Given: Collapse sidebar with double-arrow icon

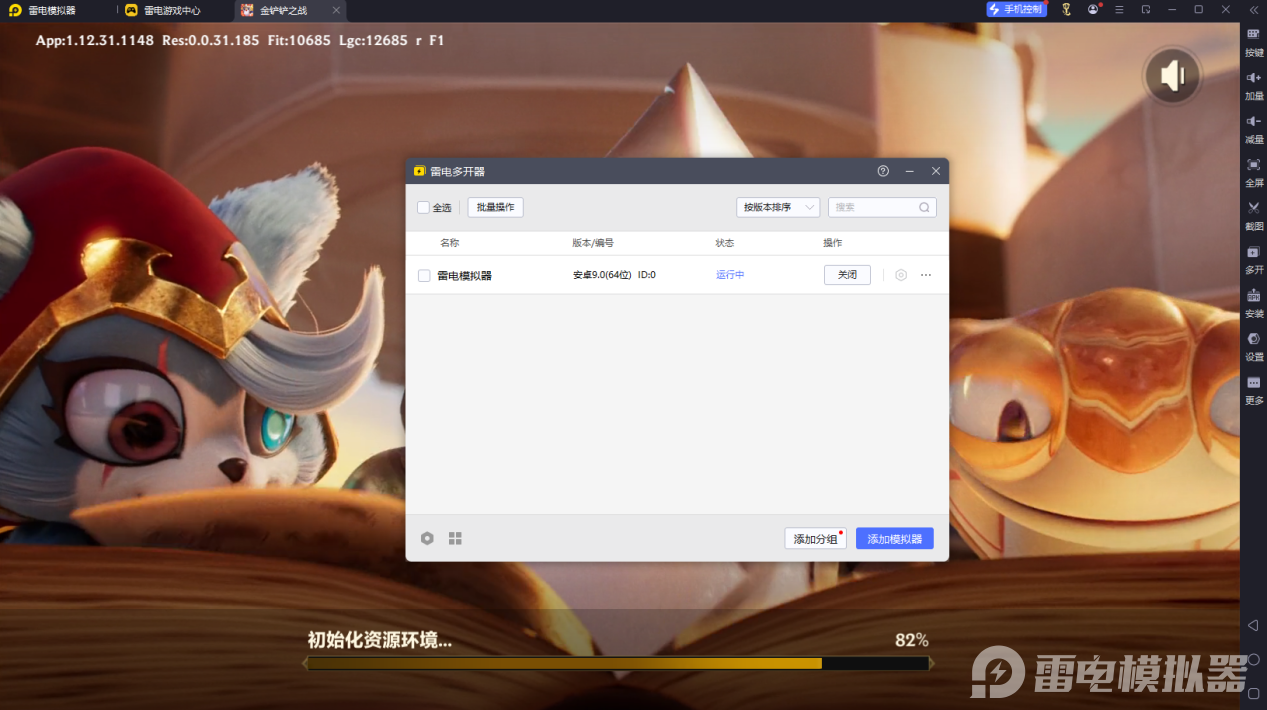Looking at the screenshot, I should [x=1253, y=9].
